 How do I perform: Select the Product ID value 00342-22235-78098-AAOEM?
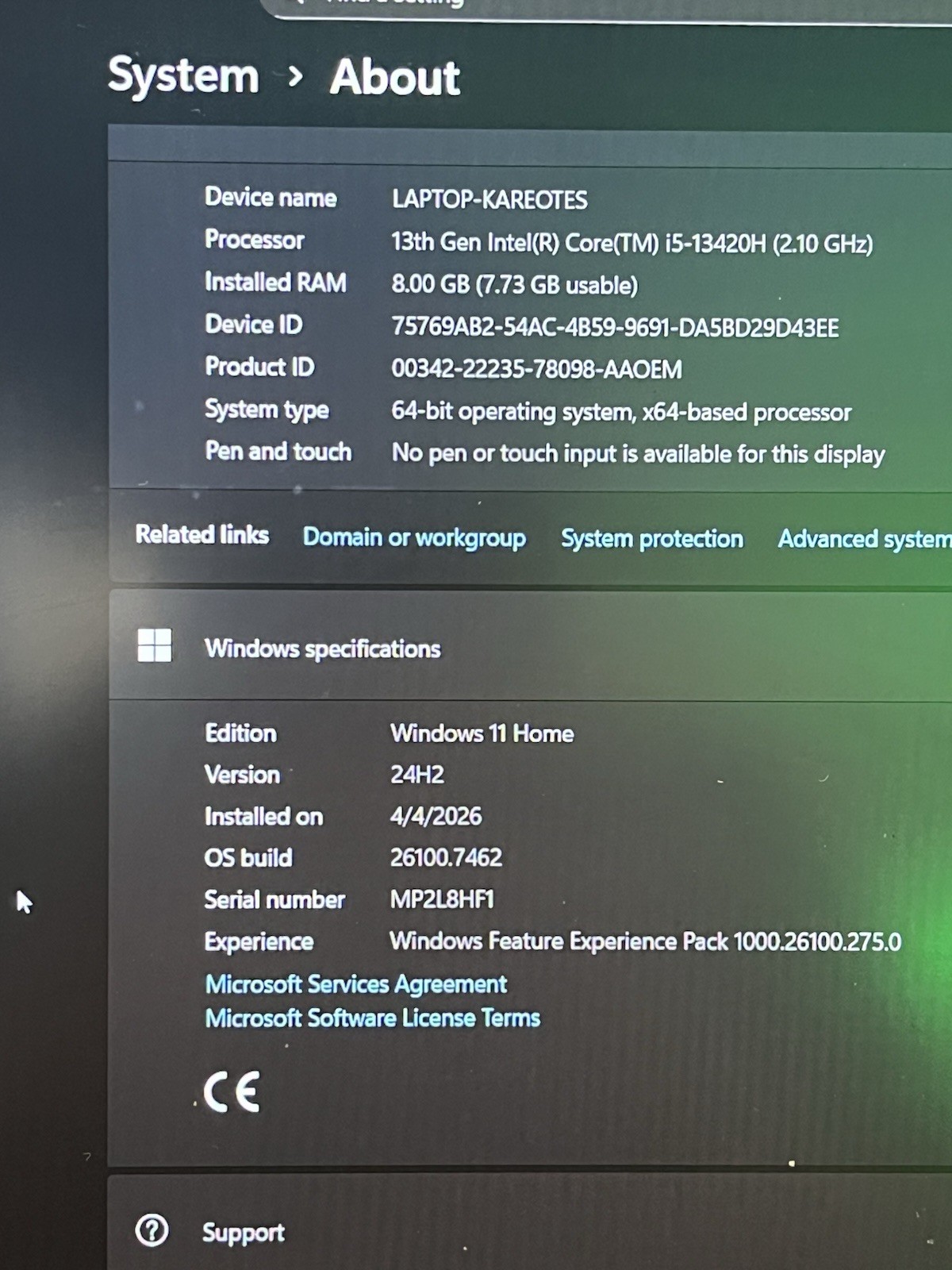click(x=536, y=369)
